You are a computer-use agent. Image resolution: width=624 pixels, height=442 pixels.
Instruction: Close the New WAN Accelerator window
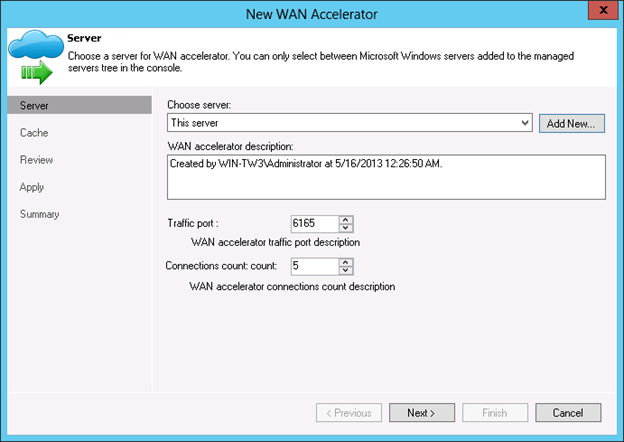(x=603, y=10)
